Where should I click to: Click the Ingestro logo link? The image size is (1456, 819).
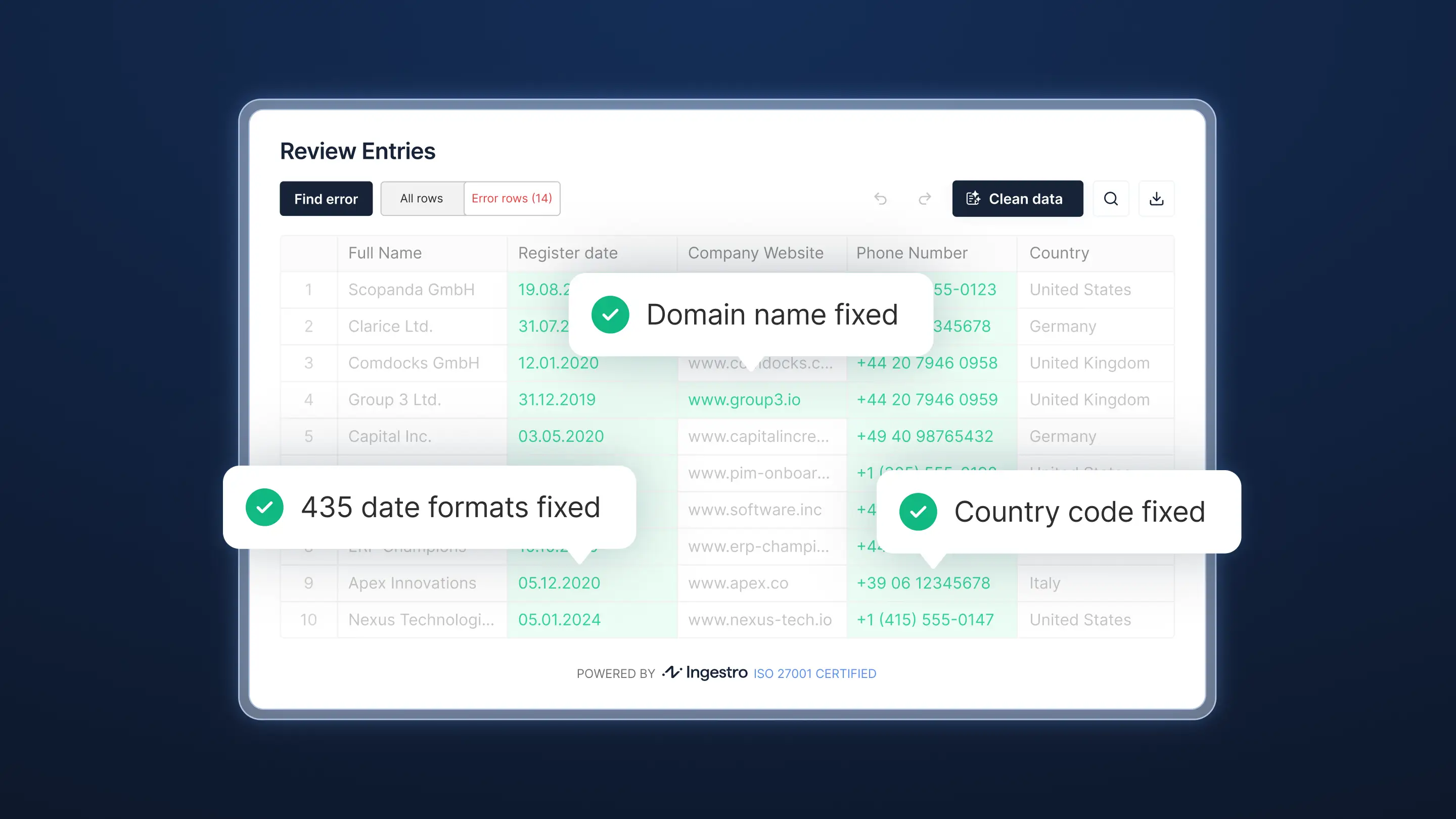(x=705, y=672)
